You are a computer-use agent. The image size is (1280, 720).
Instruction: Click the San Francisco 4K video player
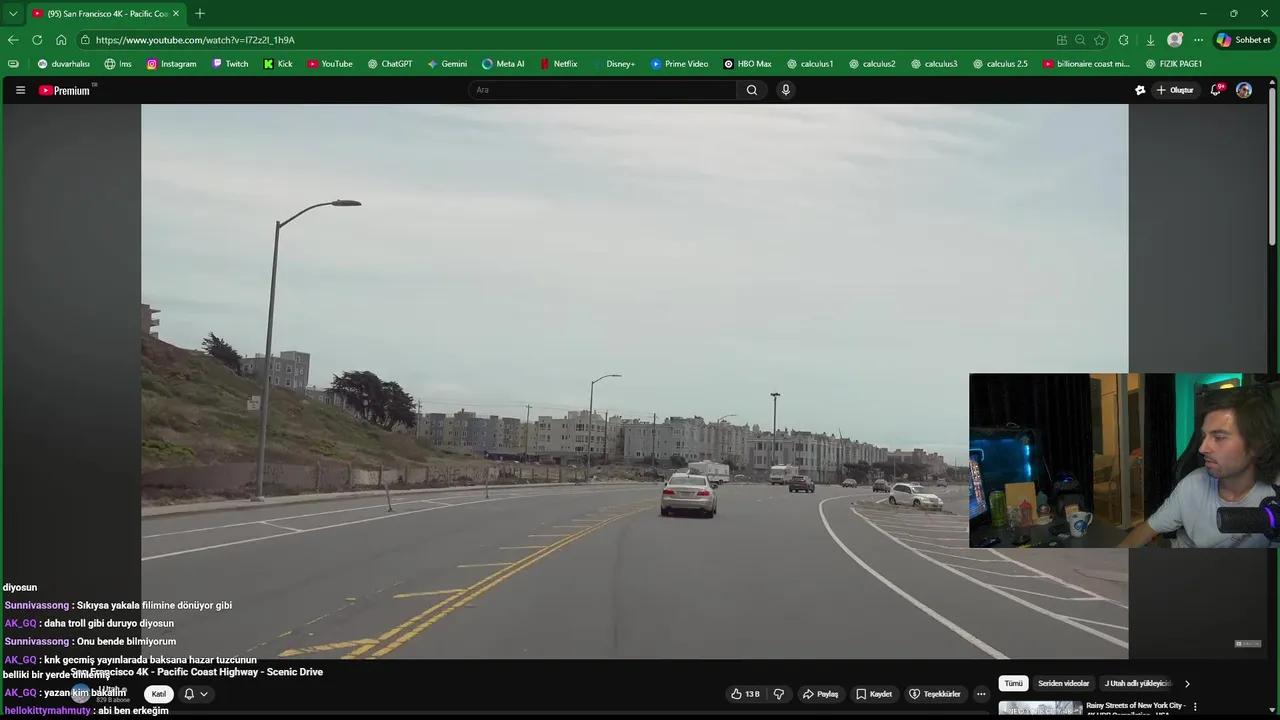(634, 381)
